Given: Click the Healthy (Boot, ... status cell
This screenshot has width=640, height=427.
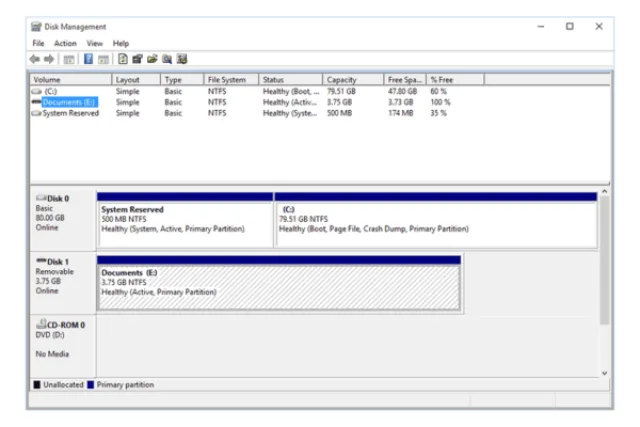Looking at the screenshot, I should pyautogui.click(x=291, y=91).
